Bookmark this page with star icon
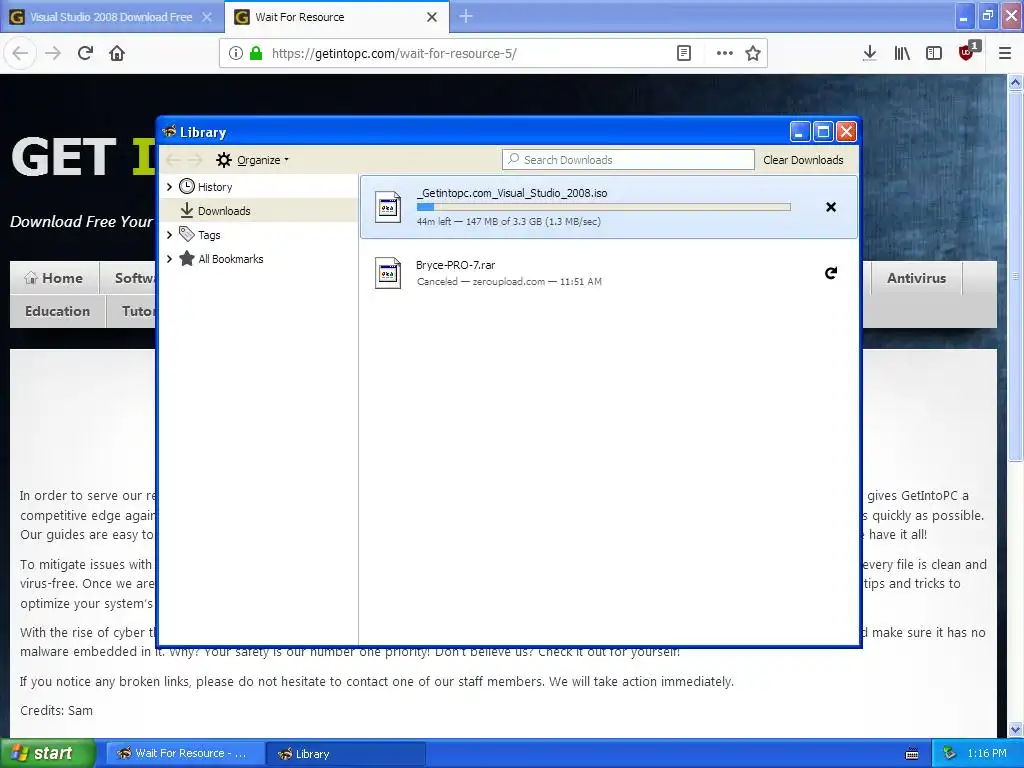This screenshot has width=1024, height=768. pyautogui.click(x=753, y=54)
